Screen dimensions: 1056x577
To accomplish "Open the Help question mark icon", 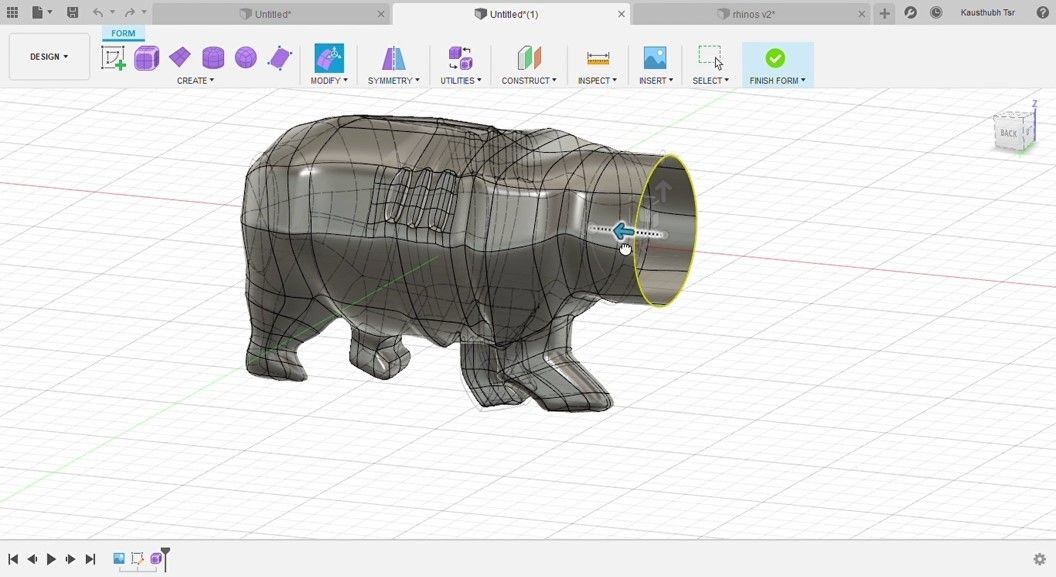I will pos(1043,13).
